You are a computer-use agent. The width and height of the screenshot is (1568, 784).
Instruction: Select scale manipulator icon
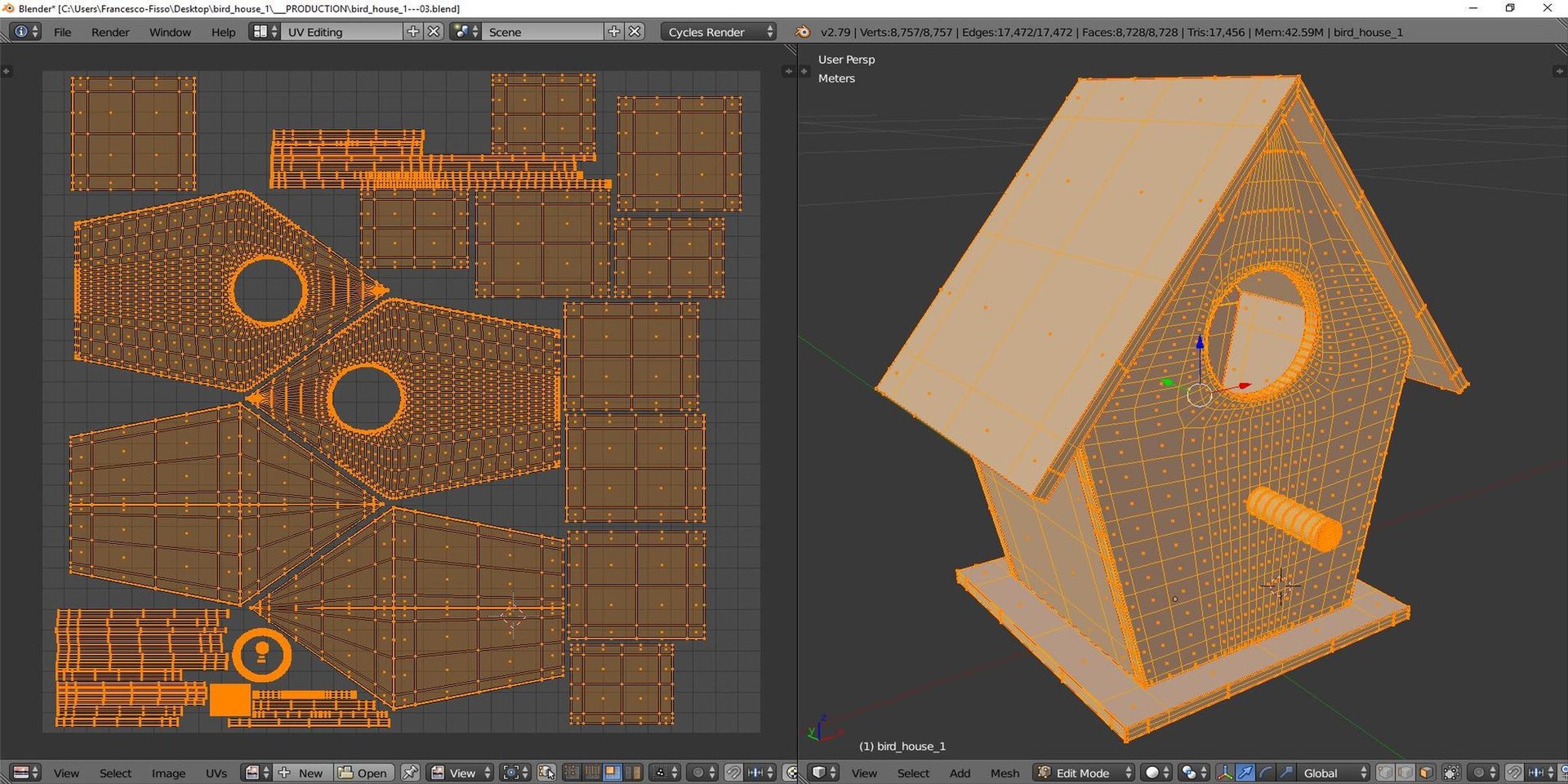point(1285,773)
